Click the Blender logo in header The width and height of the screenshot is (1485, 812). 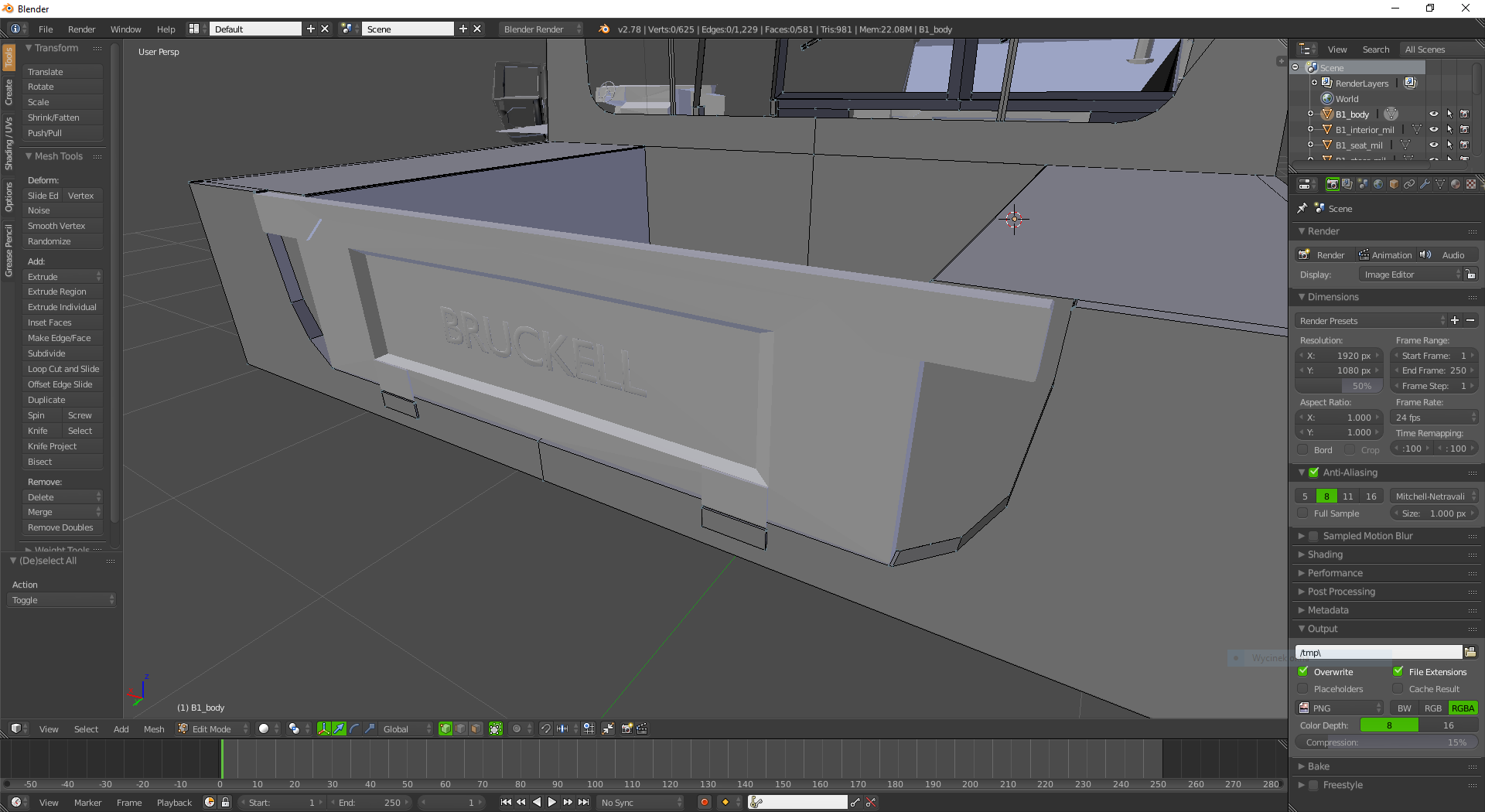(604, 29)
